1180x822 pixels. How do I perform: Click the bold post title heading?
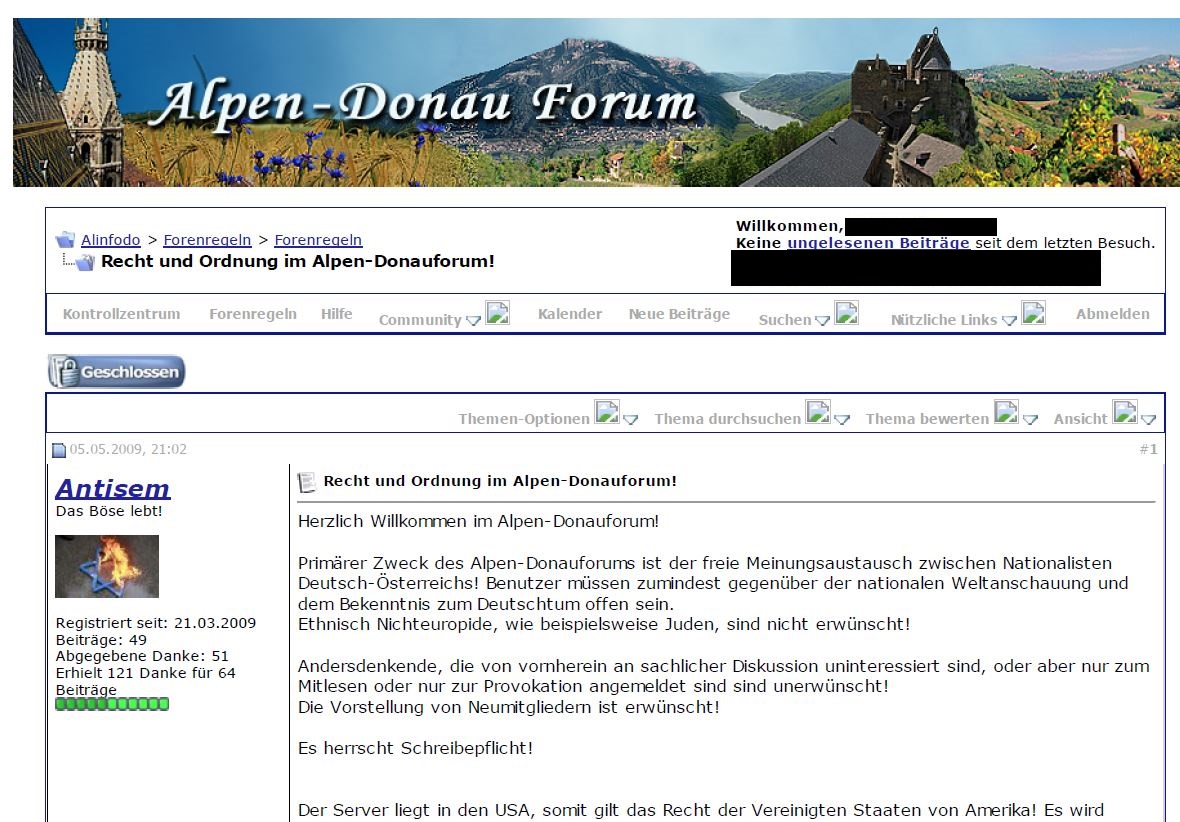500,481
